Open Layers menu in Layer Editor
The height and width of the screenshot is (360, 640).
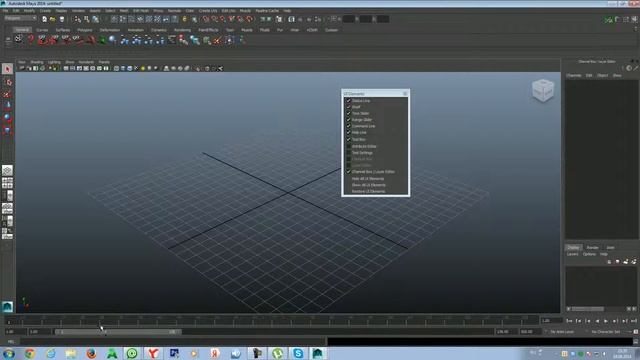[x=572, y=254]
